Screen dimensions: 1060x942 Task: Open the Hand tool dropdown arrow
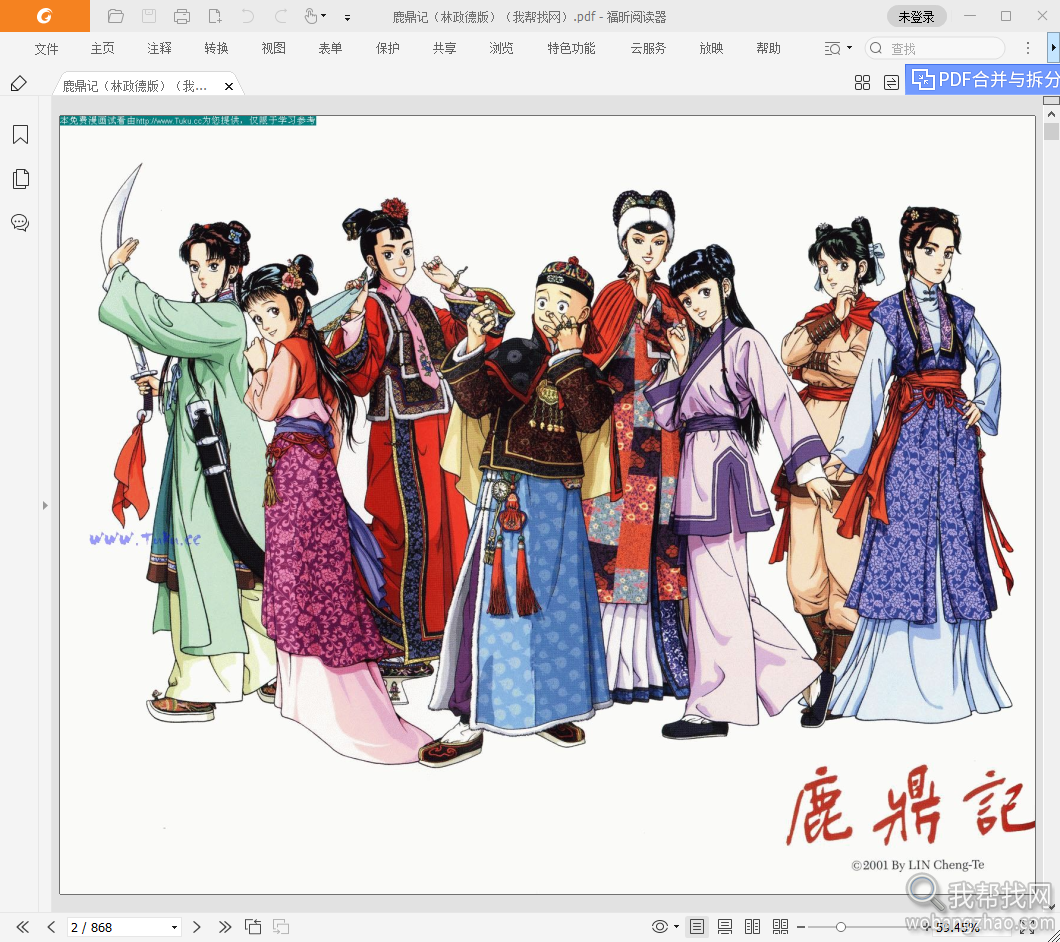click(324, 16)
